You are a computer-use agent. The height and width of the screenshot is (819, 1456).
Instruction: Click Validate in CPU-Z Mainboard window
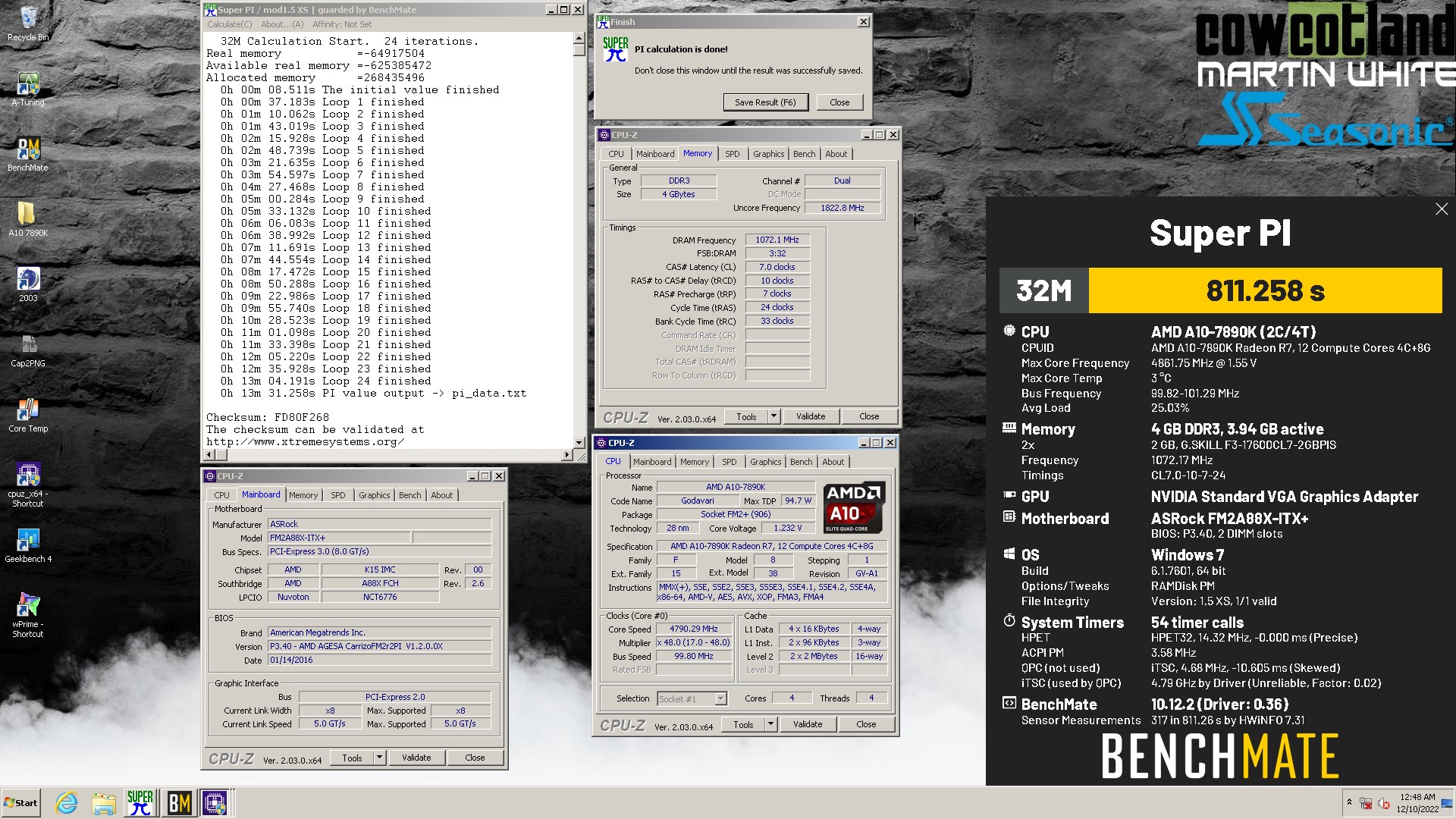416,758
